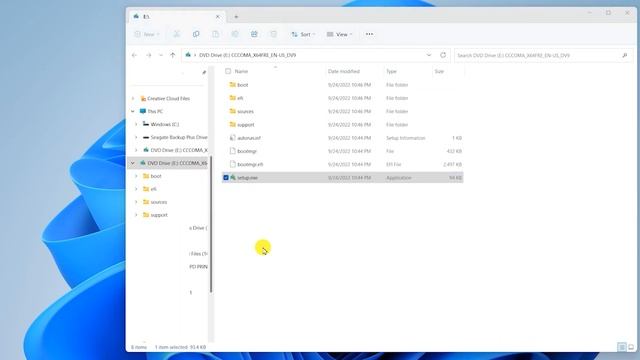The width and height of the screenshot is (640, 360).
Task: Click the Share icon in toolbar
Action: pyautogui.click(x=254, y=34)
